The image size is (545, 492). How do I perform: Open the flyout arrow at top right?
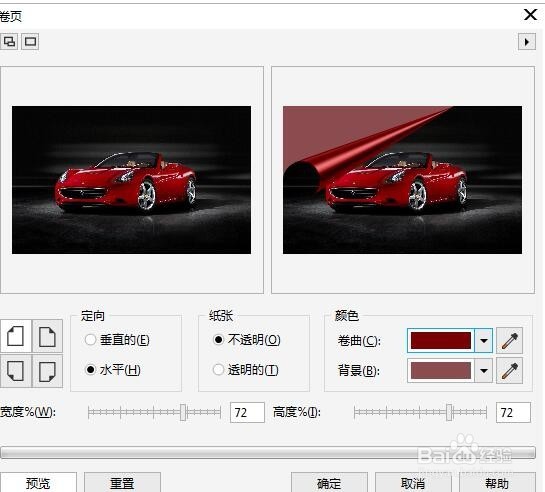coord(527,42)
